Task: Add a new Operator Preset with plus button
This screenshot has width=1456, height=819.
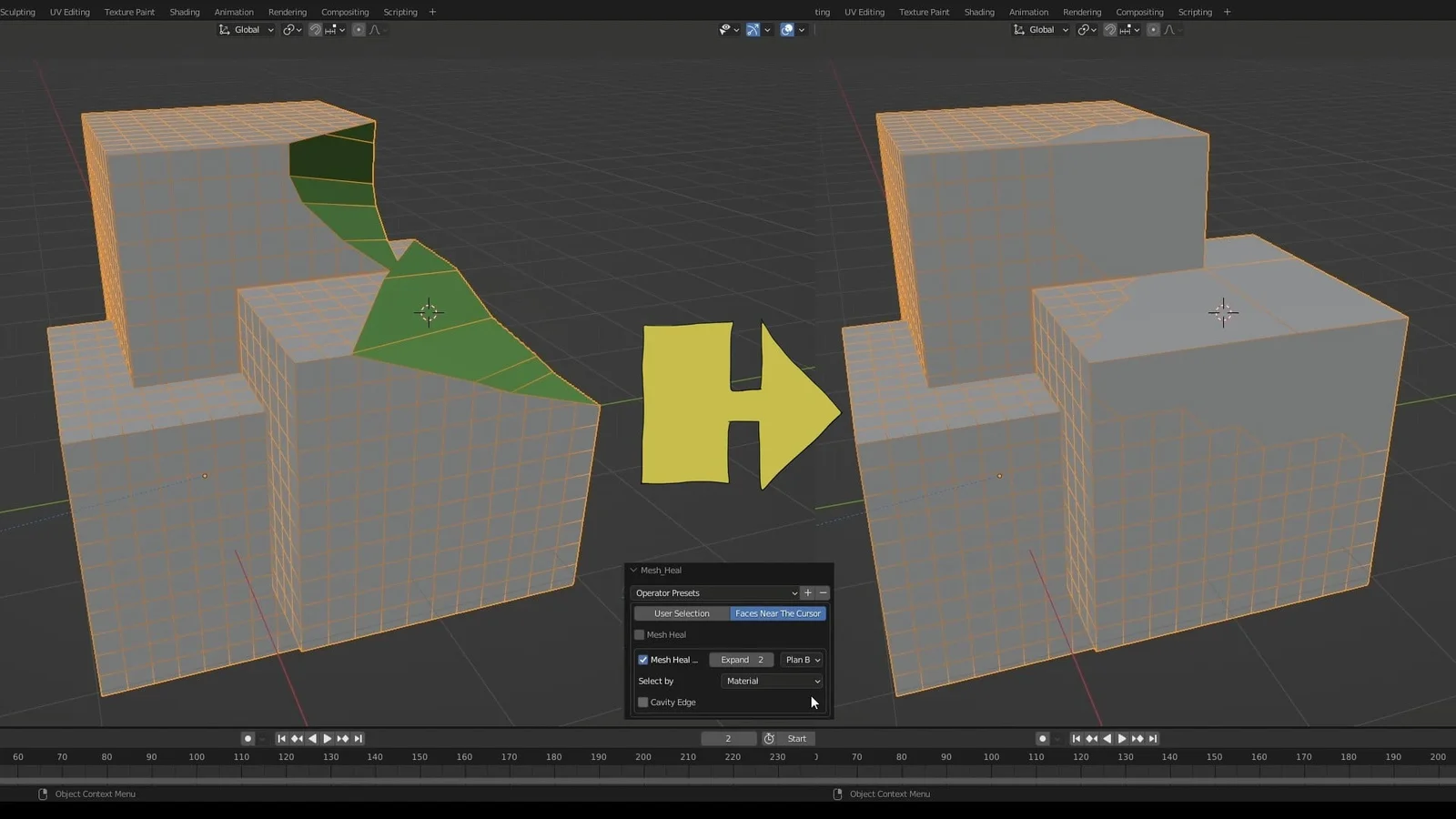Action: coord(807,592)
